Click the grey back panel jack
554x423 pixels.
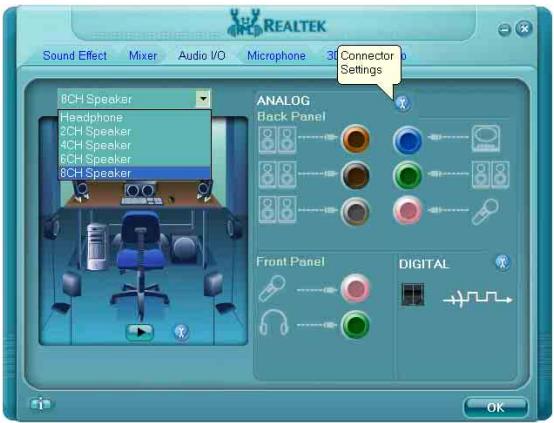[355, 211]
